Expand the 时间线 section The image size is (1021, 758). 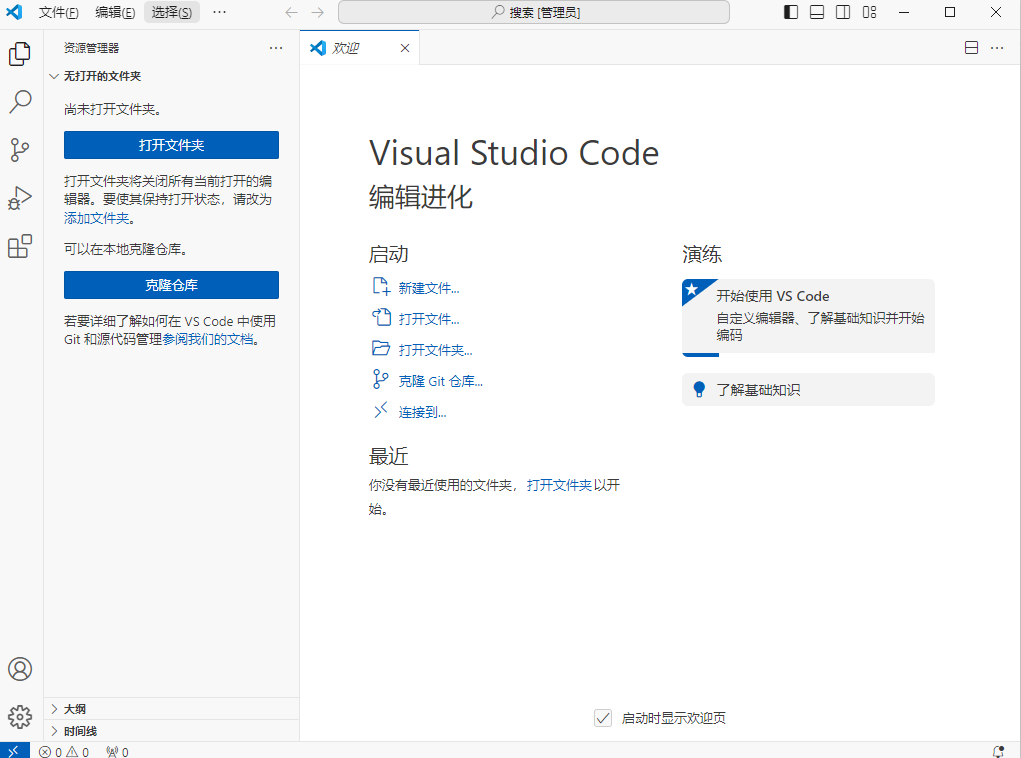[x=54, y=731]
